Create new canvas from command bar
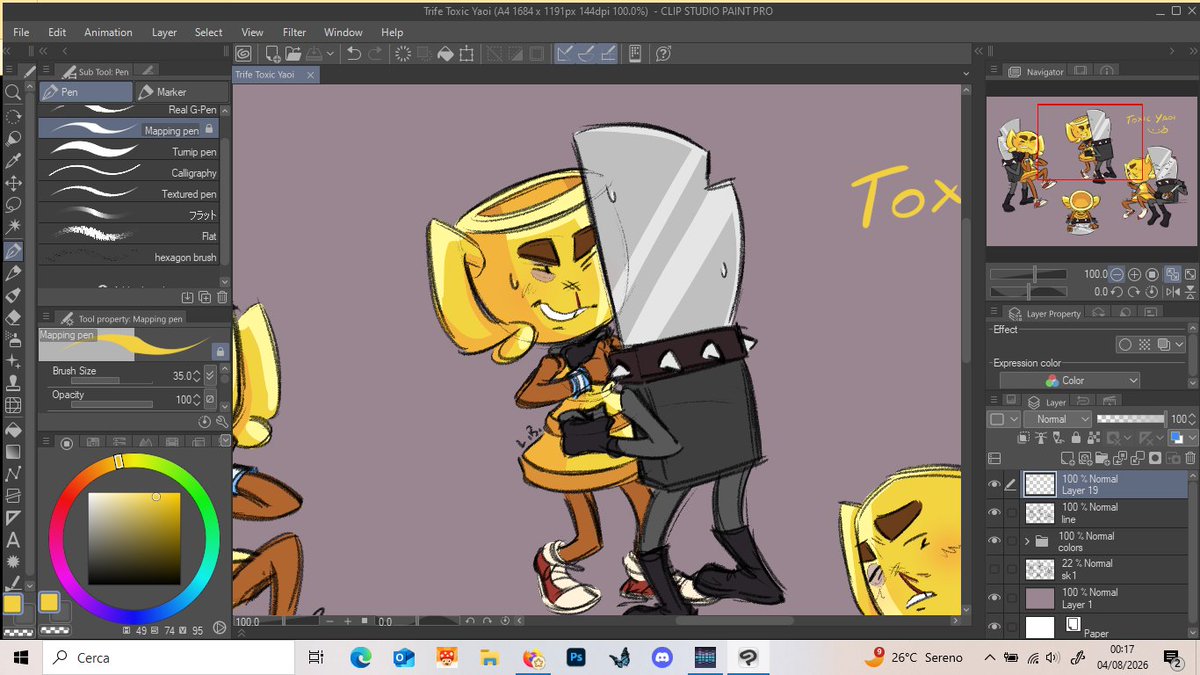The image size is (1200, 675). point(273,53)
